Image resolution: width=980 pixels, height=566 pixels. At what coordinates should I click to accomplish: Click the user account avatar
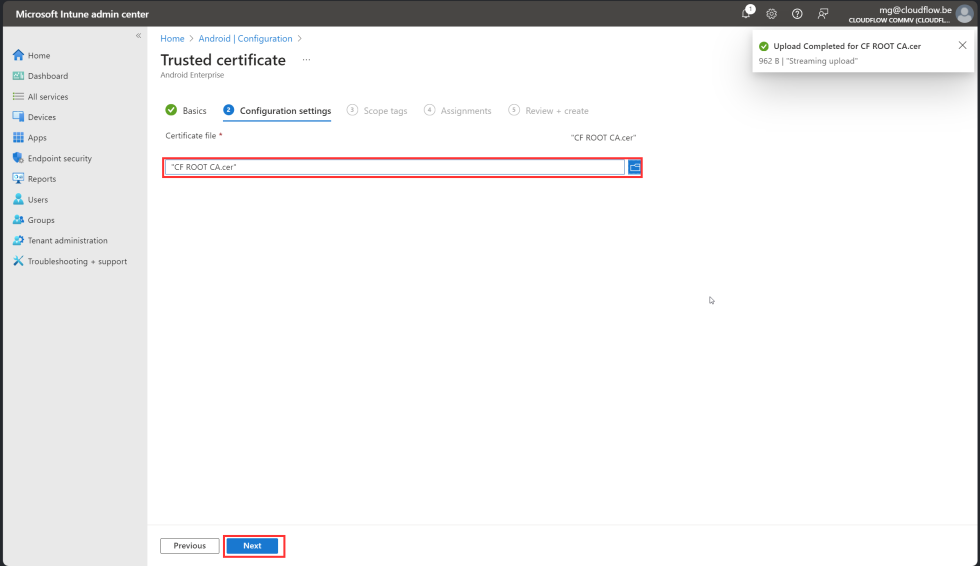[x=964, y=14]
